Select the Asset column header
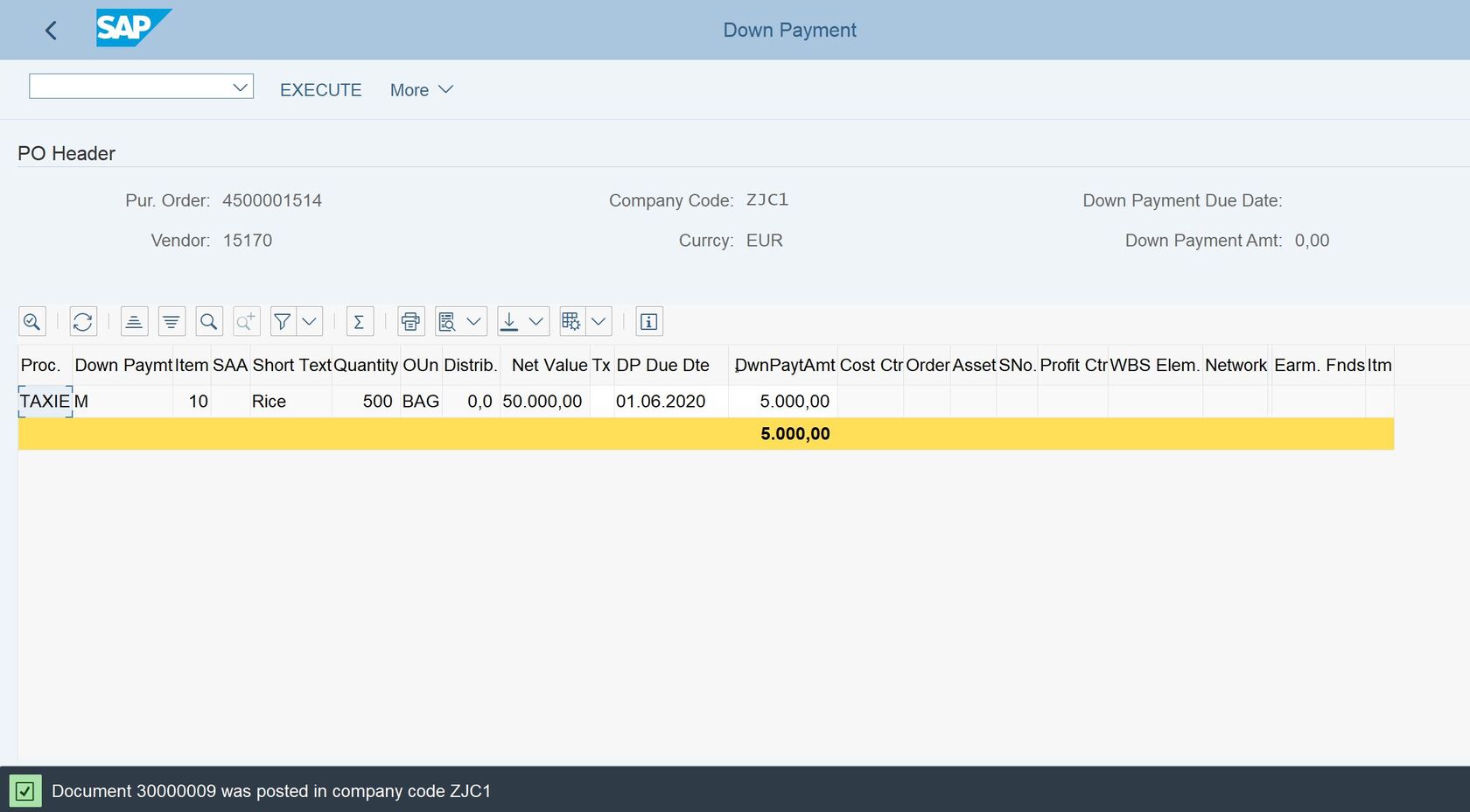This screenshot has width=1470, height=812. pyautogui.click(x=974, y=365)
